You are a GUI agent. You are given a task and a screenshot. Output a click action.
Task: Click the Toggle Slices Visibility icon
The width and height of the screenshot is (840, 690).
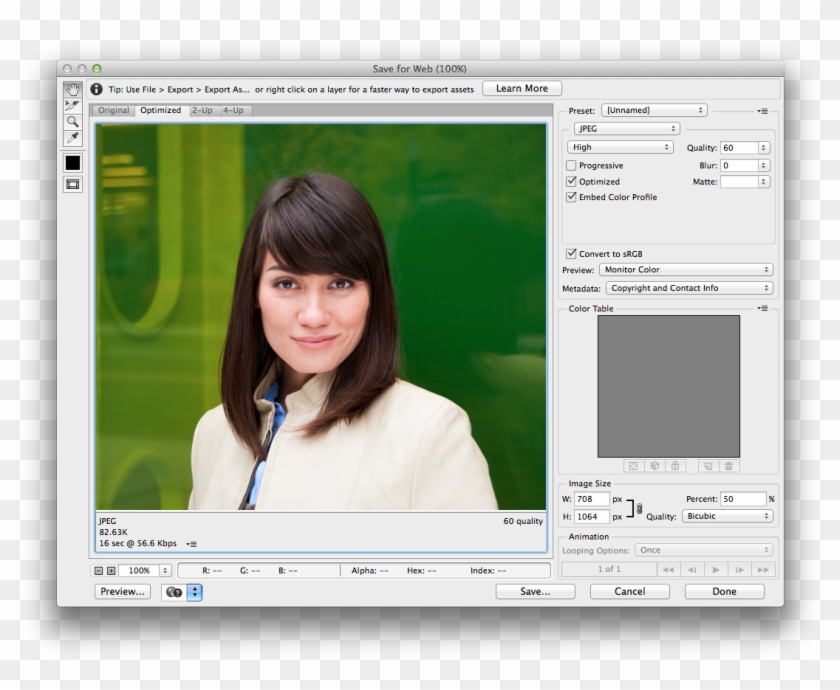point(71,182)
